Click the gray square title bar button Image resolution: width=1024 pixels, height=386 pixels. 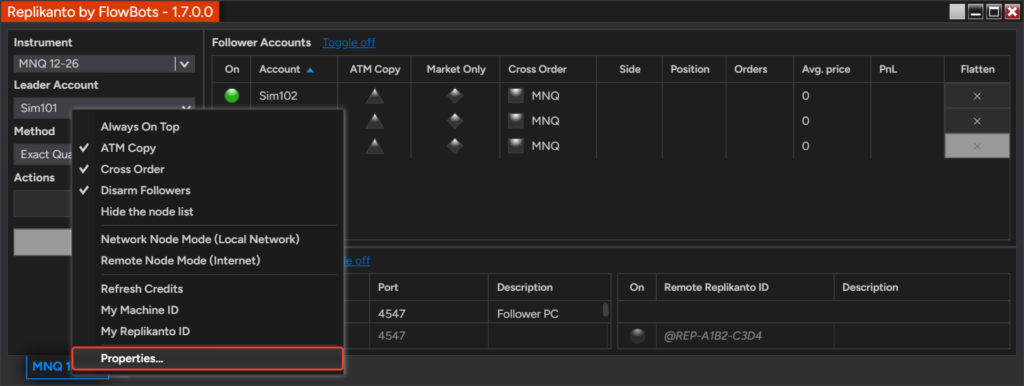pyautogui.click(x=957, y=12)
